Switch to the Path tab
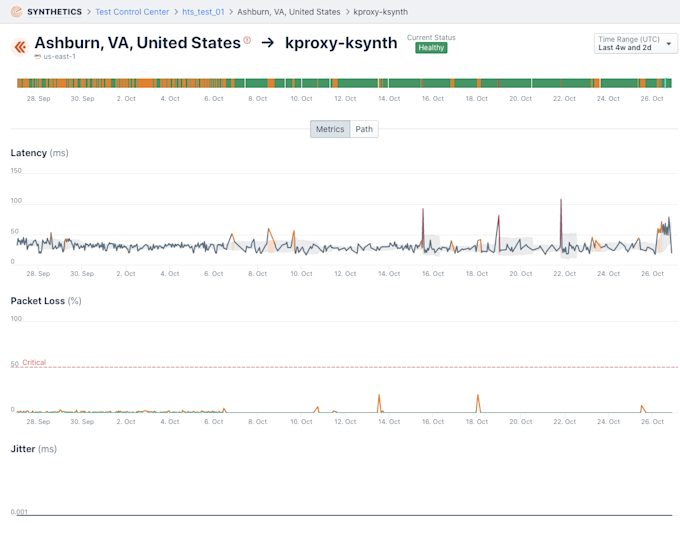 pyautogui.click(x=364, y=129)
